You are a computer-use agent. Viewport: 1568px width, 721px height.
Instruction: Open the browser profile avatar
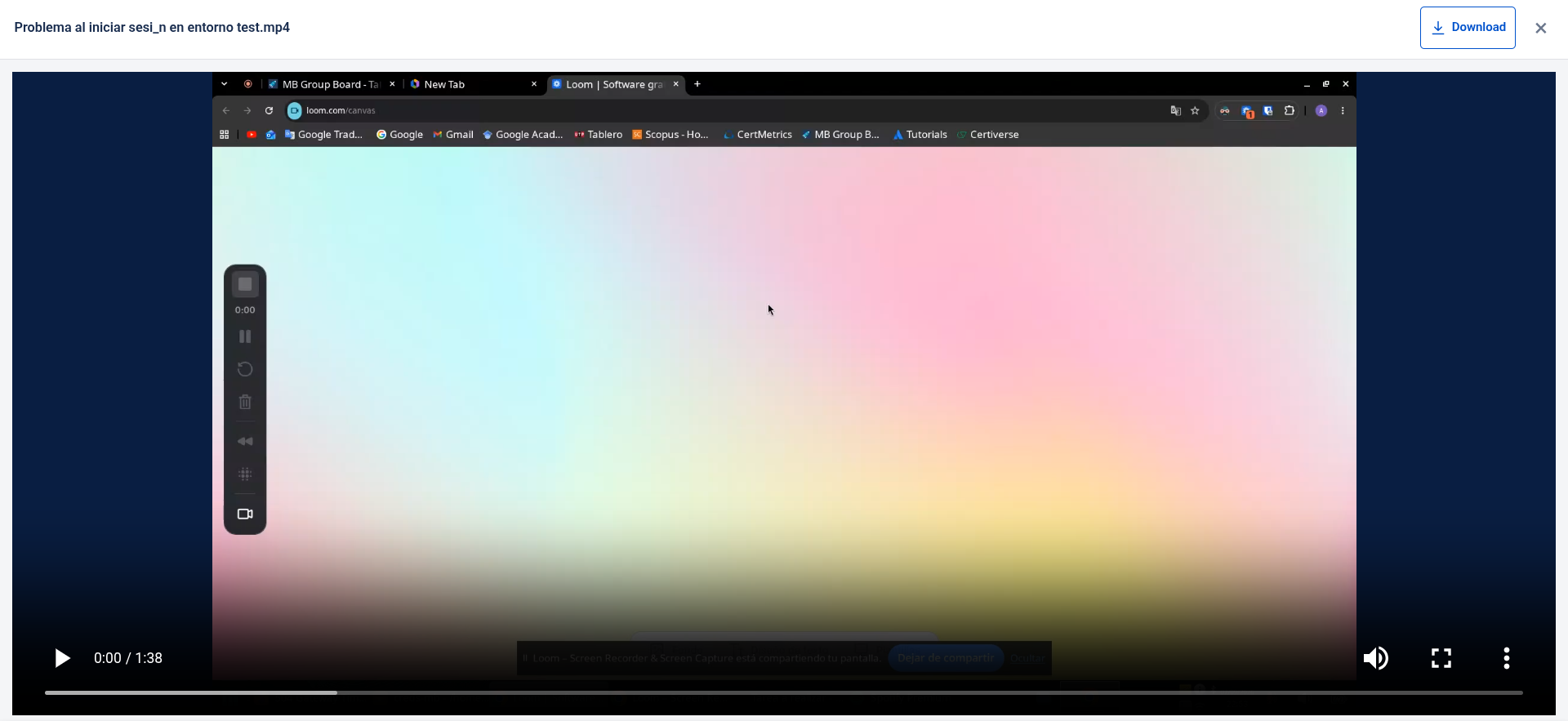pos(1321,110)
